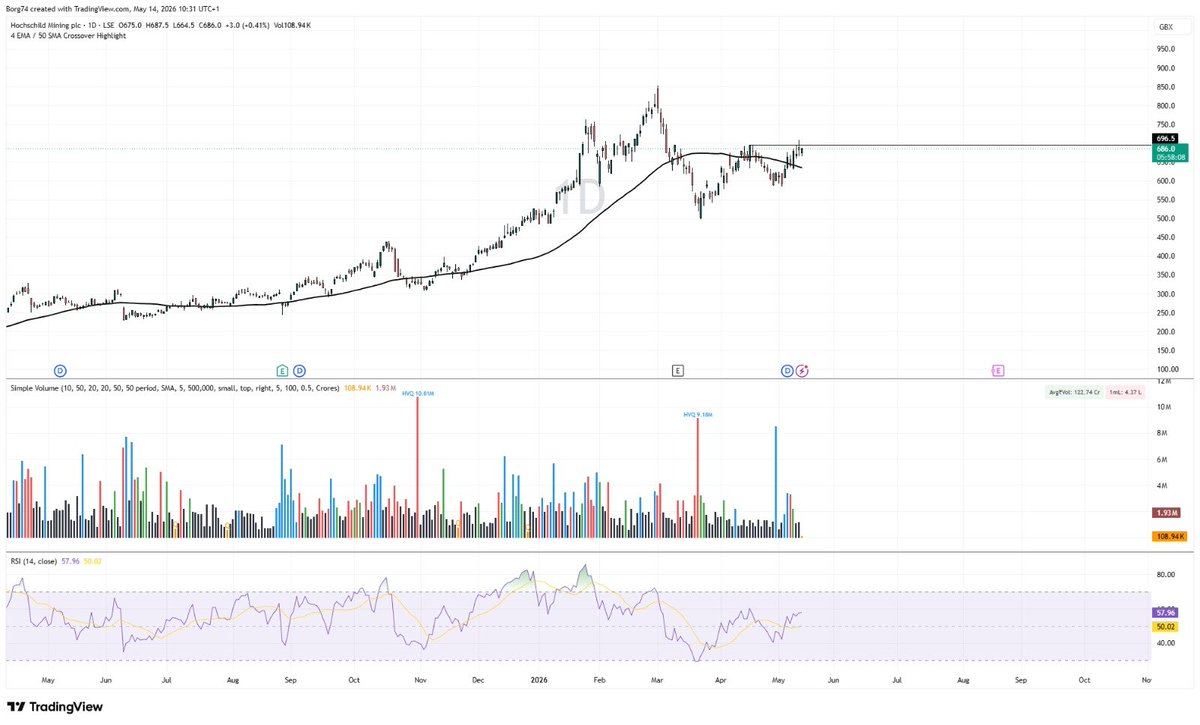The width and height of the screenshot is (1200, 725).
Task: Click the 57.96 RSI axis label
Action: (x=1165, y=611)
